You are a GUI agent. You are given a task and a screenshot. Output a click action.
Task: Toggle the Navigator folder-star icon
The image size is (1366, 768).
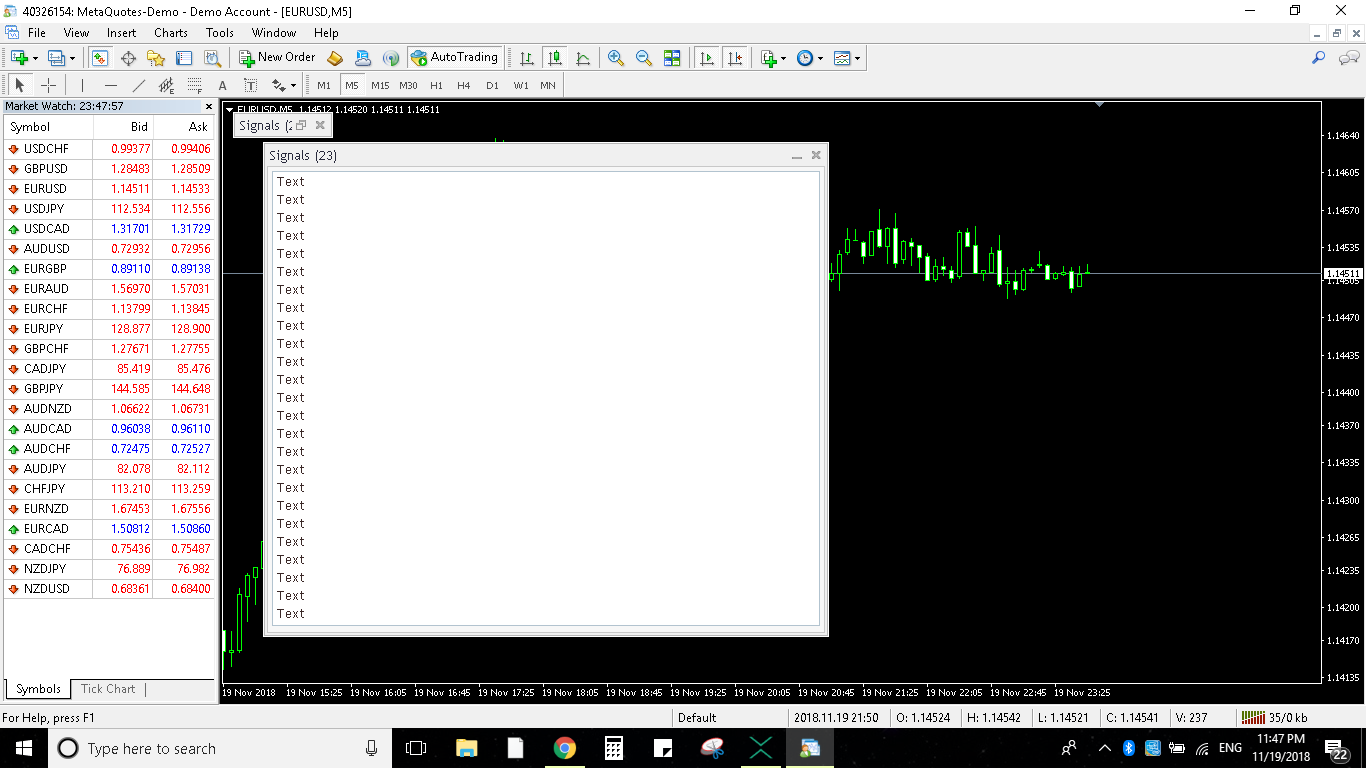[156, 58]
